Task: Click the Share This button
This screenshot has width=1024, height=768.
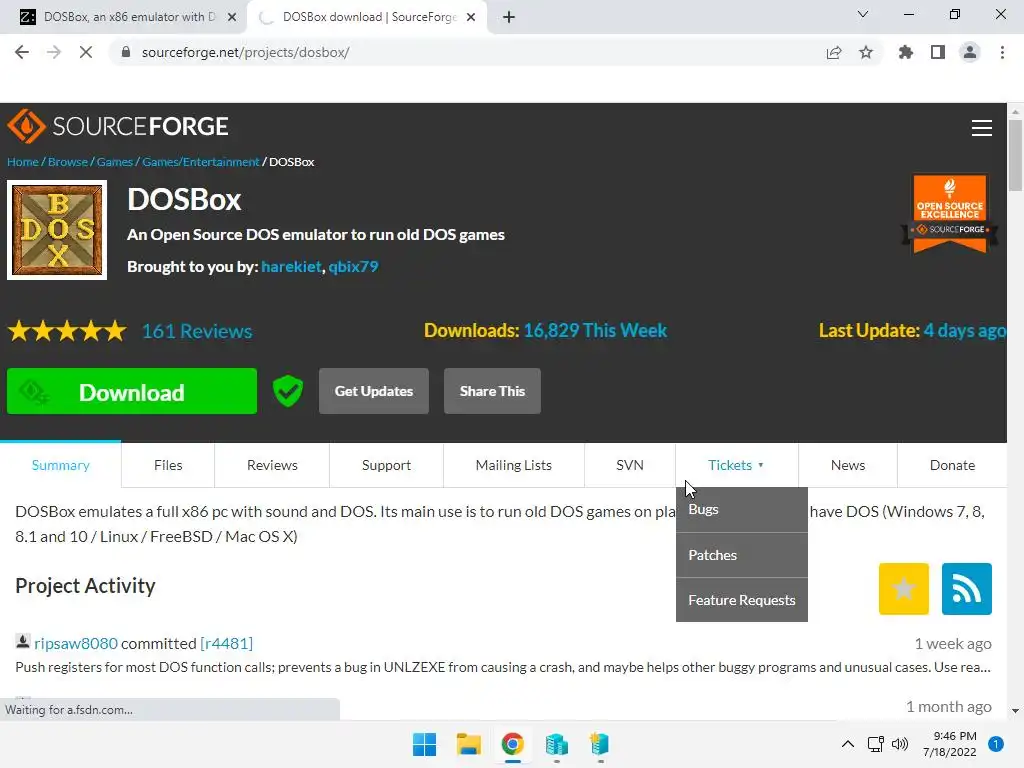Action: (492, 391)
